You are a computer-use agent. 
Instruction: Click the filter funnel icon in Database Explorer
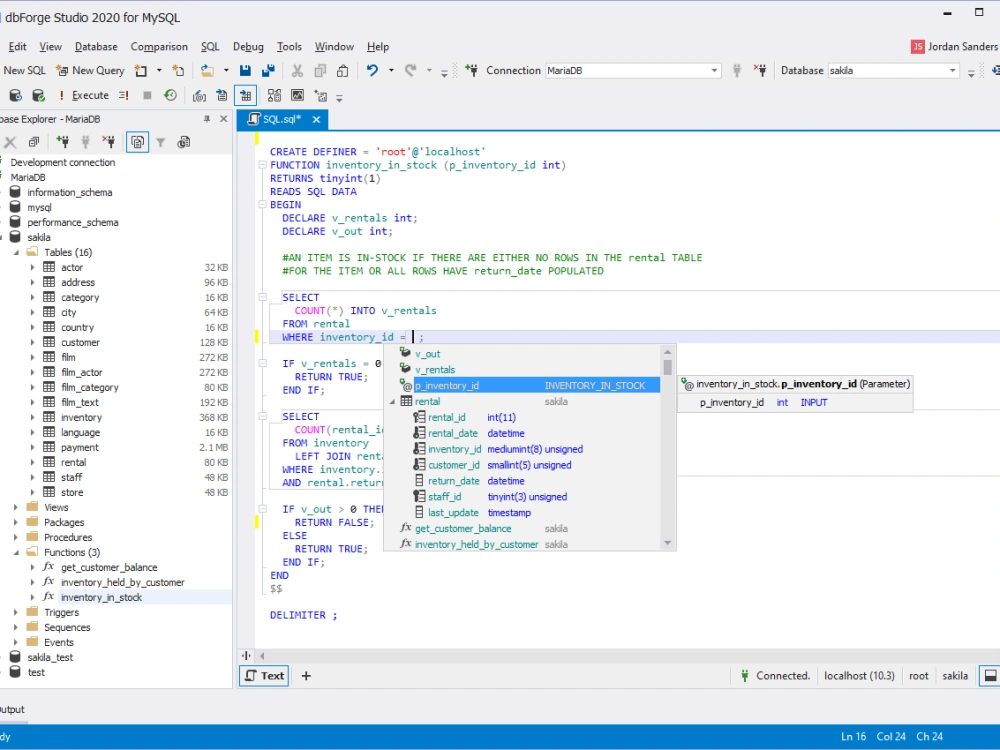point(161,142)
